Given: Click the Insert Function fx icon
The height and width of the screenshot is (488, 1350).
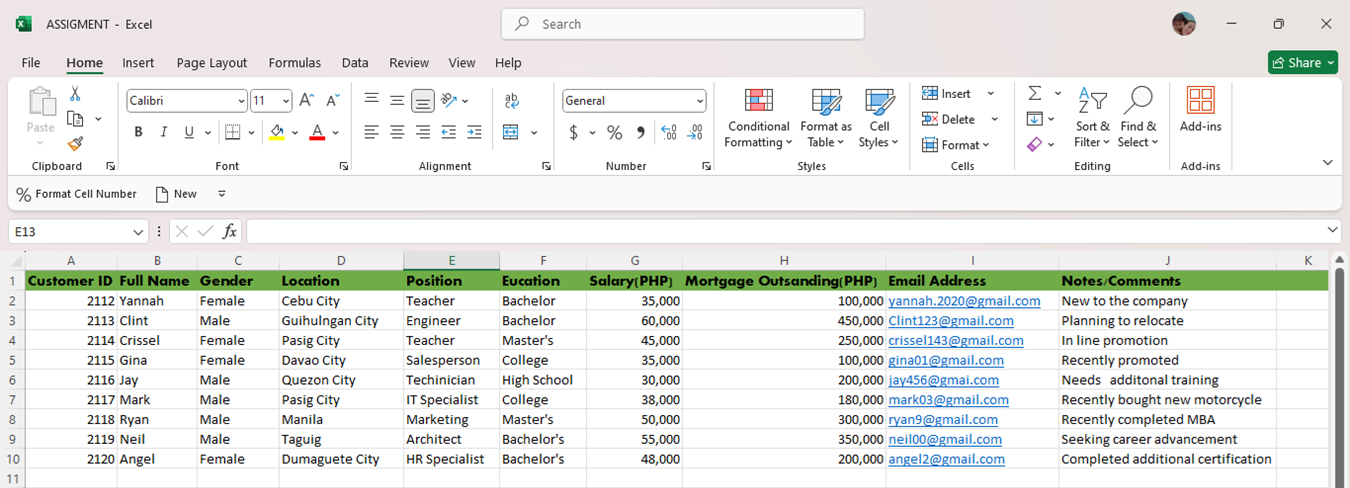Looking at the screenshot, I should tap(229, 232).
